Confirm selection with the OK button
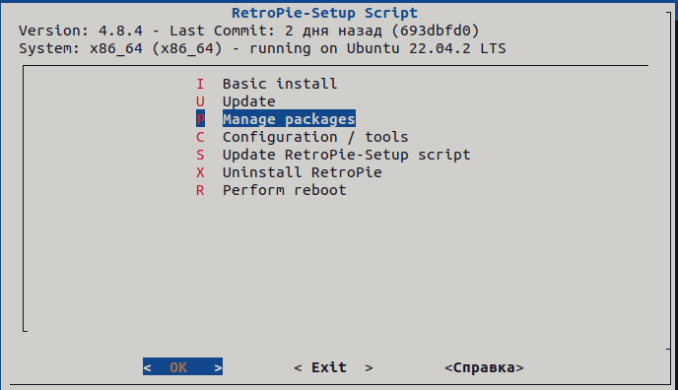The height and width of the screenshot is (390, 678). pyautogui.click(x=183, y=367)
